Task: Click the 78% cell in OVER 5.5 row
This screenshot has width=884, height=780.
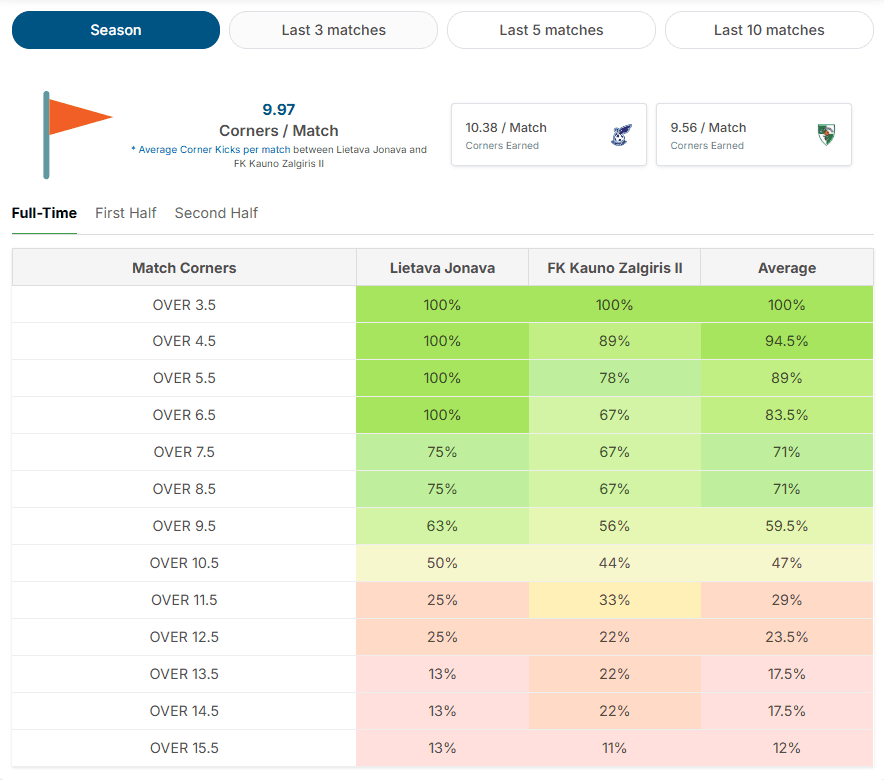Action: click(x=615, y=378)
